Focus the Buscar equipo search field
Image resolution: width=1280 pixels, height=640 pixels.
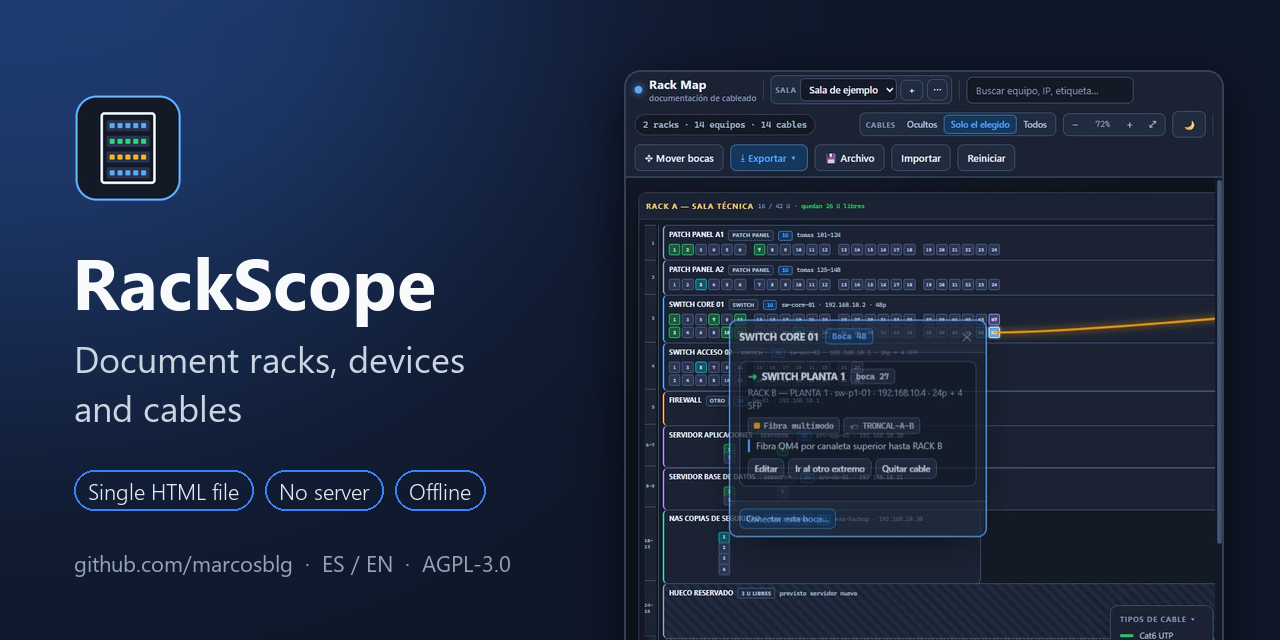coord(1050,90)
